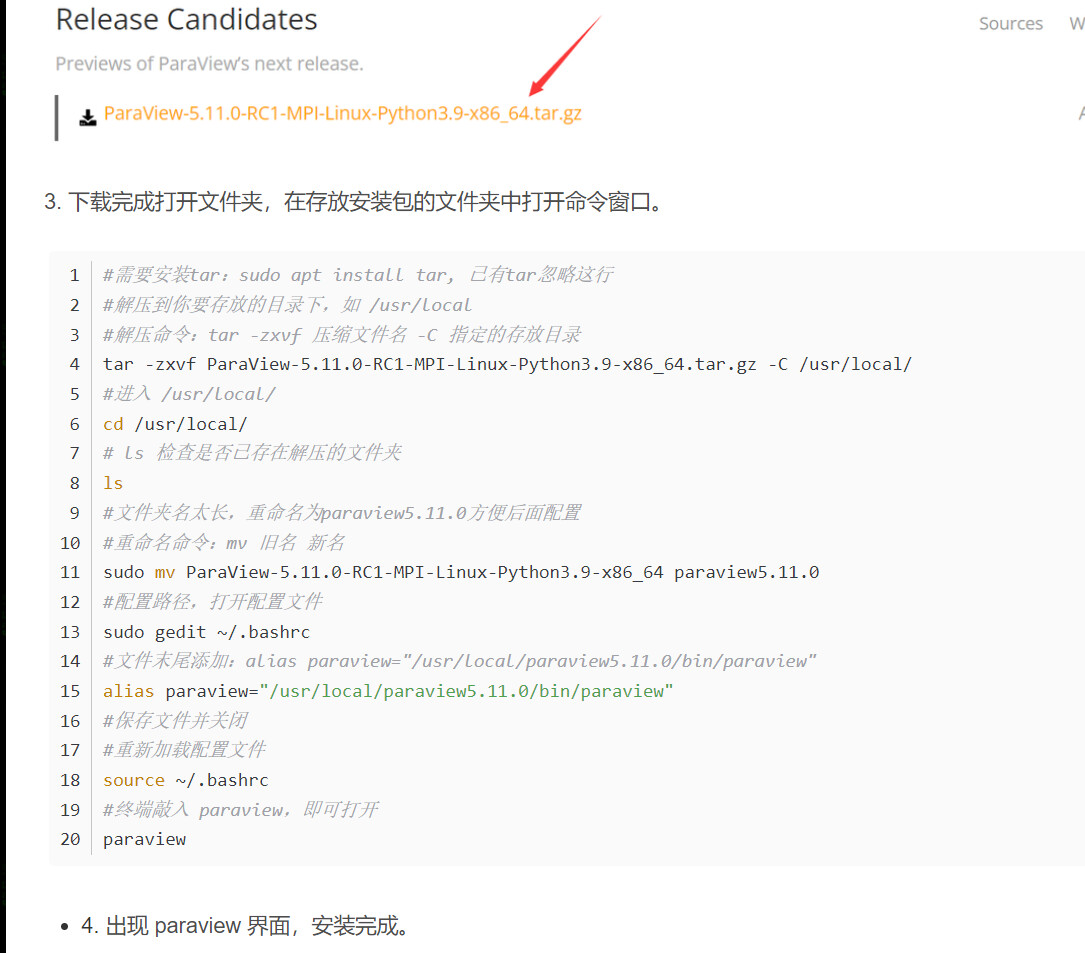Click the step 4 bullet about the paraview interface
Viewport: 1085px width, 953px height.
coord(245,925)
